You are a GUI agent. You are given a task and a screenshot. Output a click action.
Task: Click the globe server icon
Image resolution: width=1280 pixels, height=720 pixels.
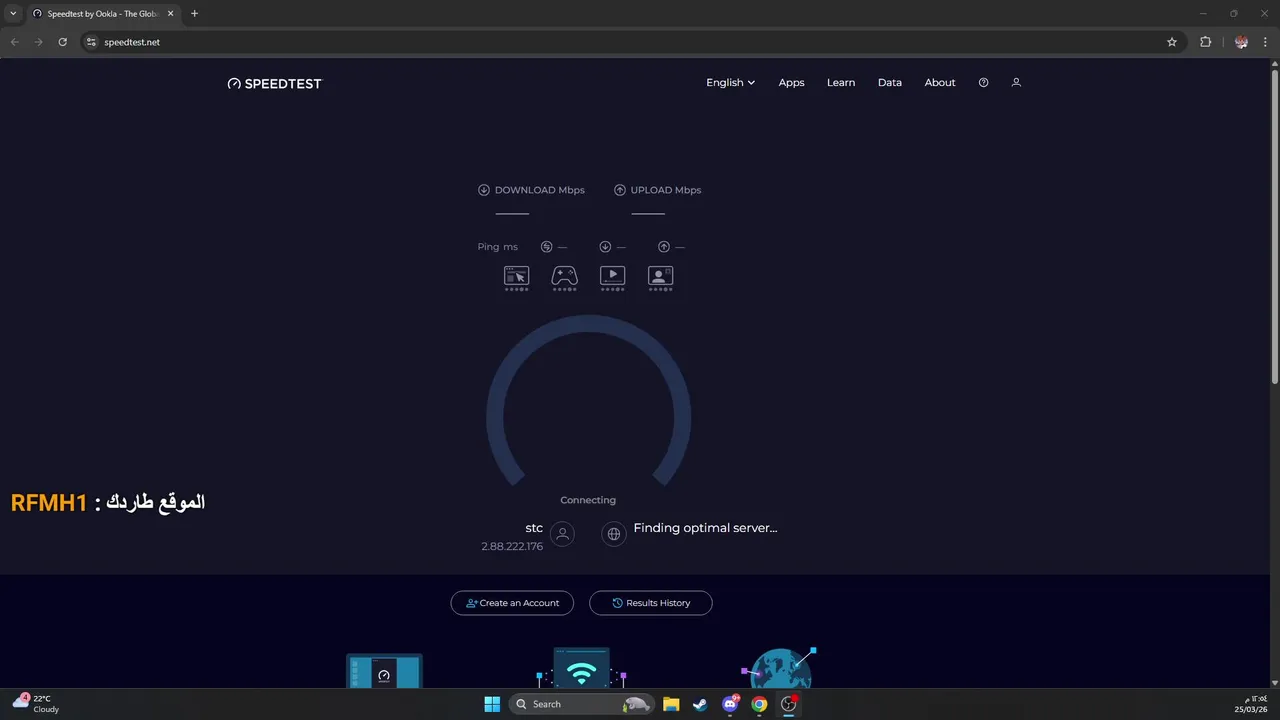(x=614, y=534)
